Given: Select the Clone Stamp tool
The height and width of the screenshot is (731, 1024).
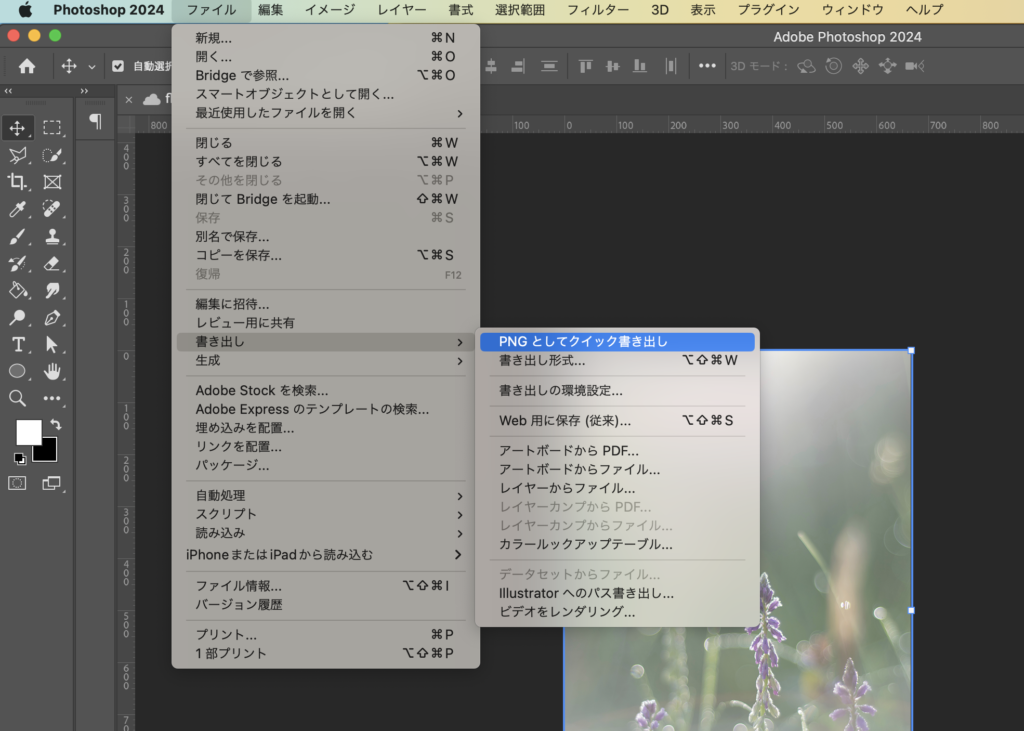Looking at the screenshot, I should [x=52, y=236].
